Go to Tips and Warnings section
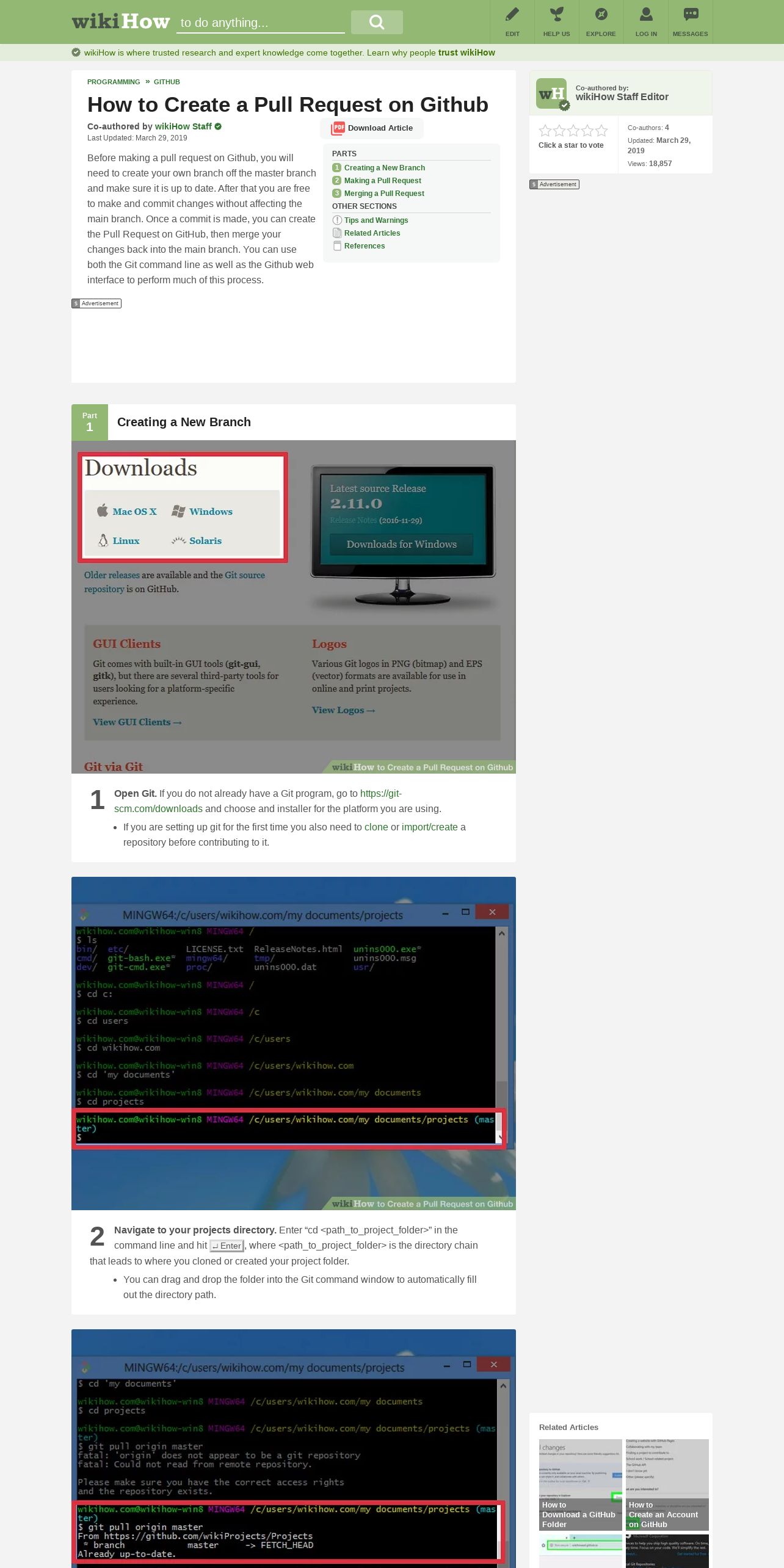 pyautogui.click(x=376, y=220)
